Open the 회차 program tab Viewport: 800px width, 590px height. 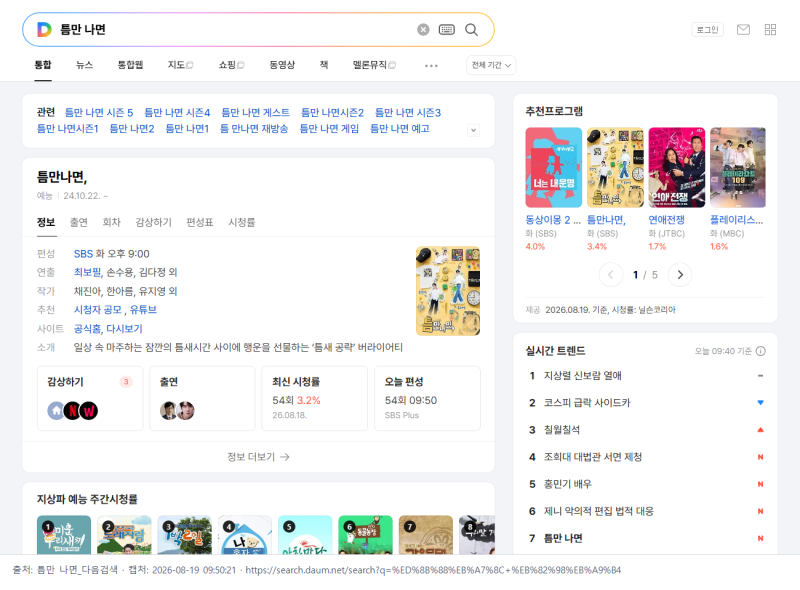[111, 222]
